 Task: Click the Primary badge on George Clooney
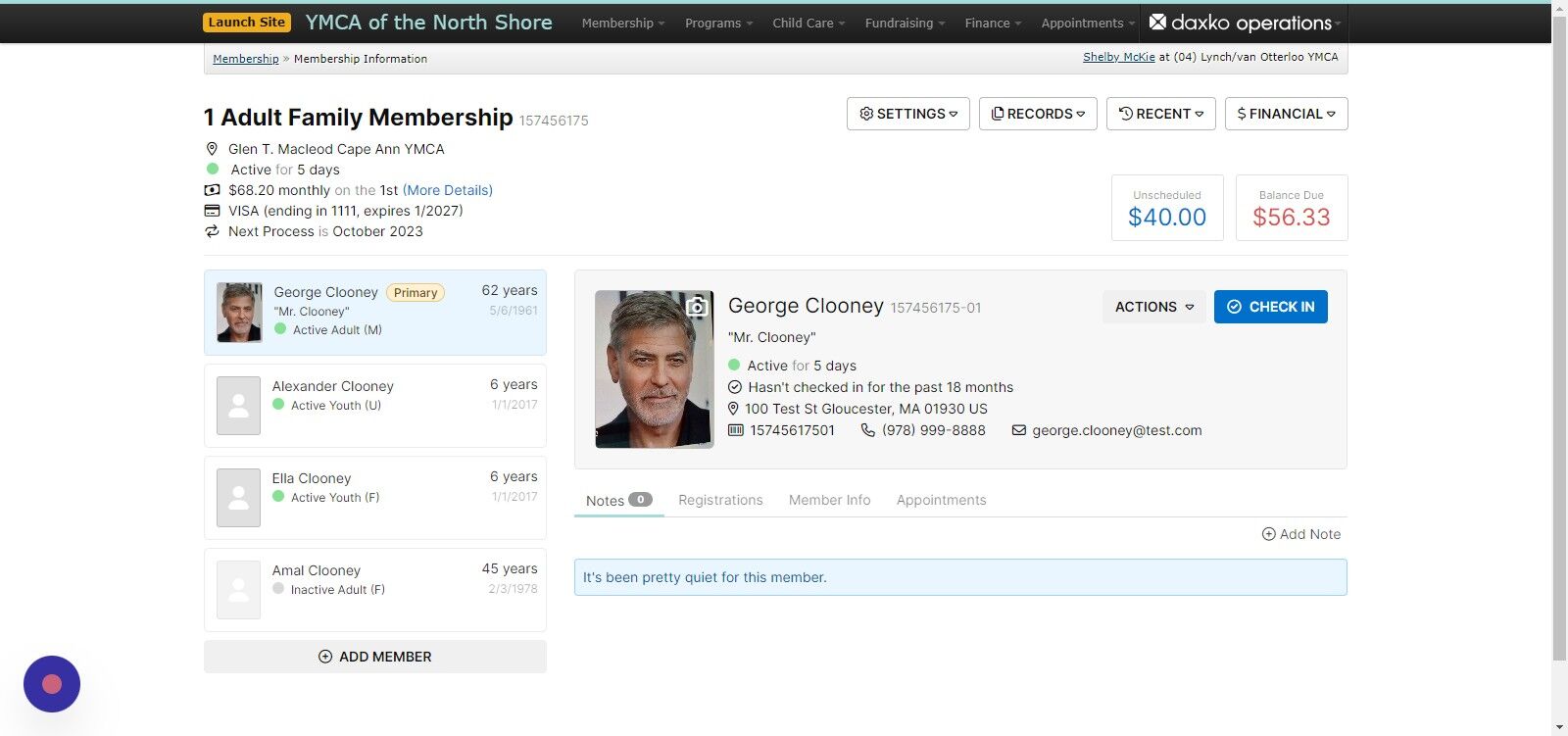(416, 292)
